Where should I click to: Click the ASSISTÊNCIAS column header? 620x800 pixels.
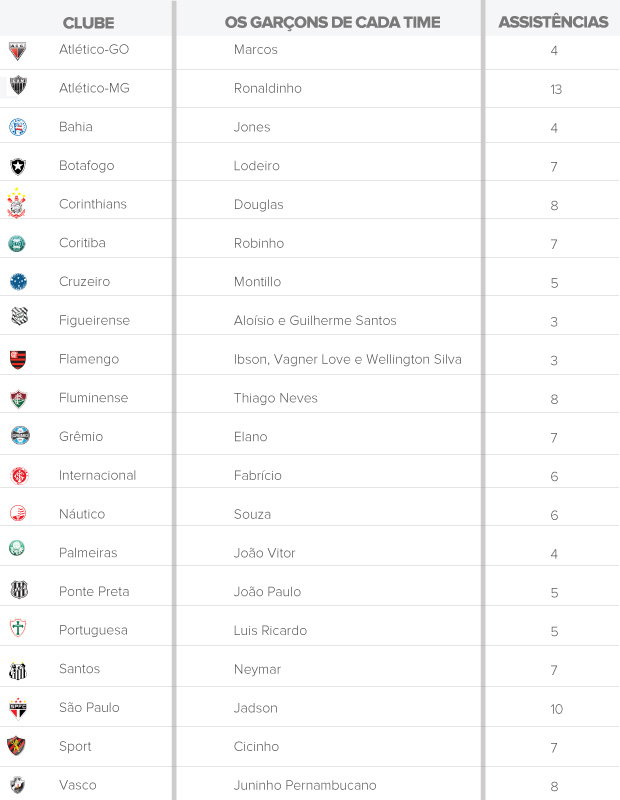[553, 22]
